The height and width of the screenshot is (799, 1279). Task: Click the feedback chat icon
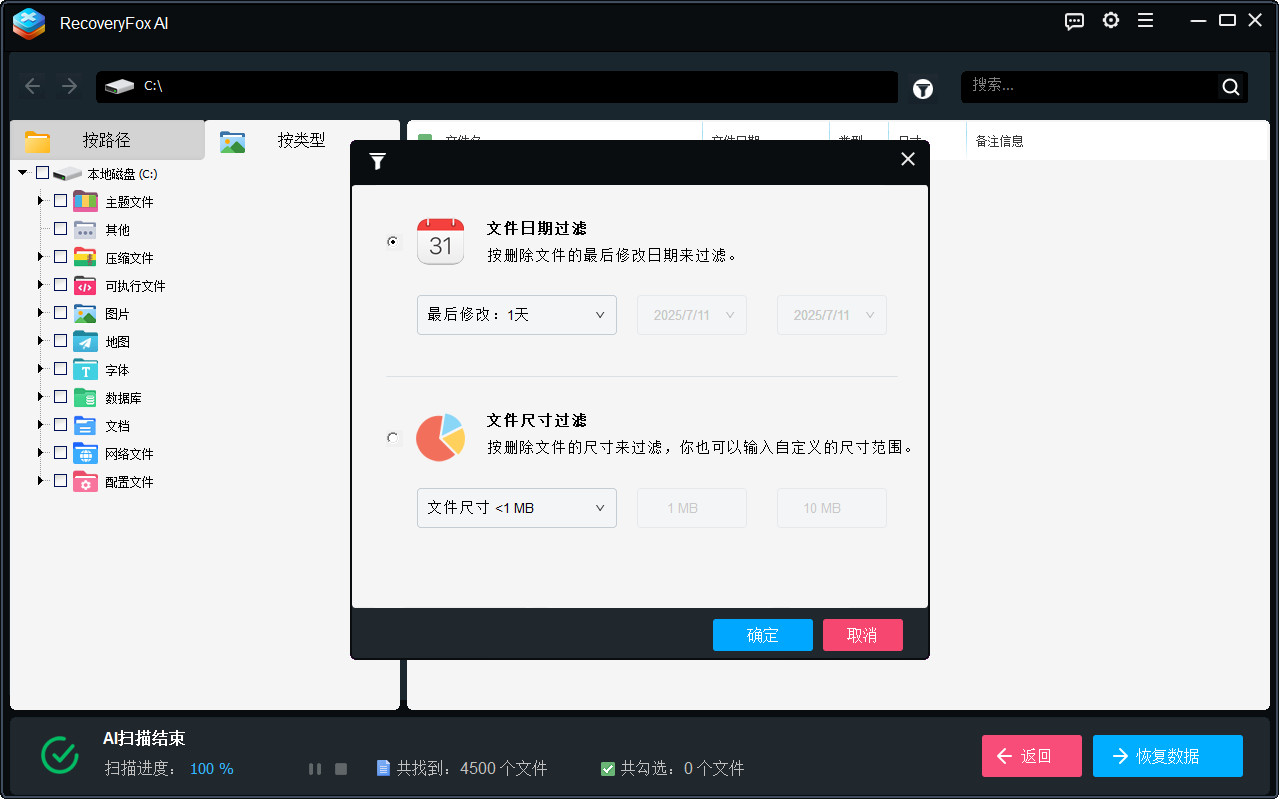[x=1074, y=20]
